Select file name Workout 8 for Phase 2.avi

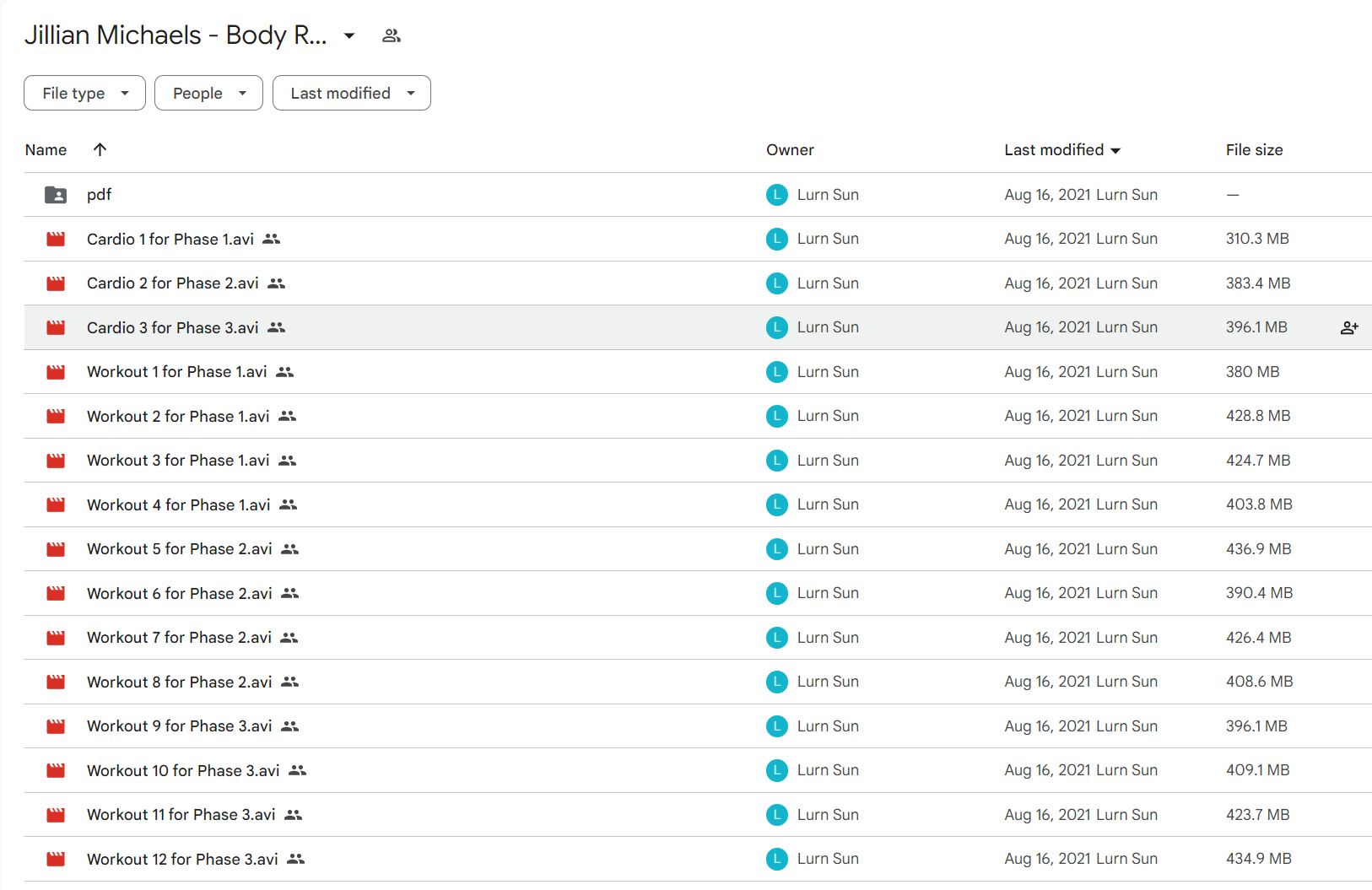pos(180,682)
